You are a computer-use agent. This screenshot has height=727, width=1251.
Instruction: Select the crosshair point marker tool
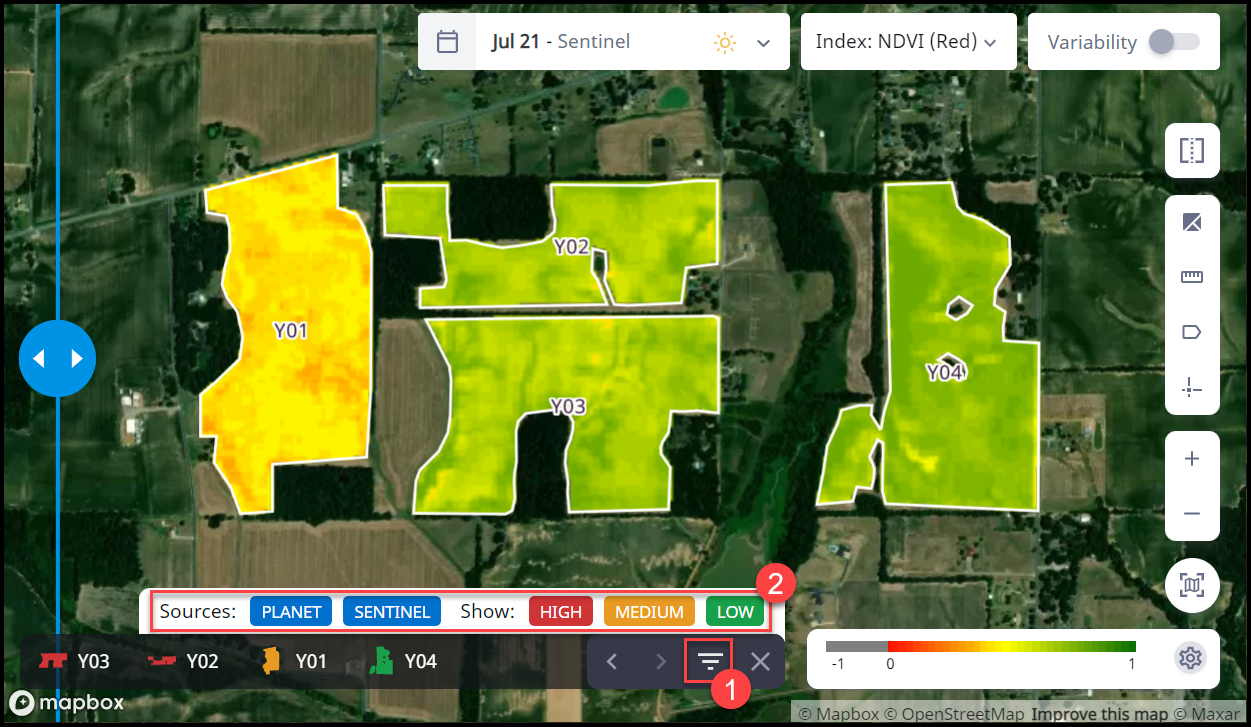point(1192,388)
